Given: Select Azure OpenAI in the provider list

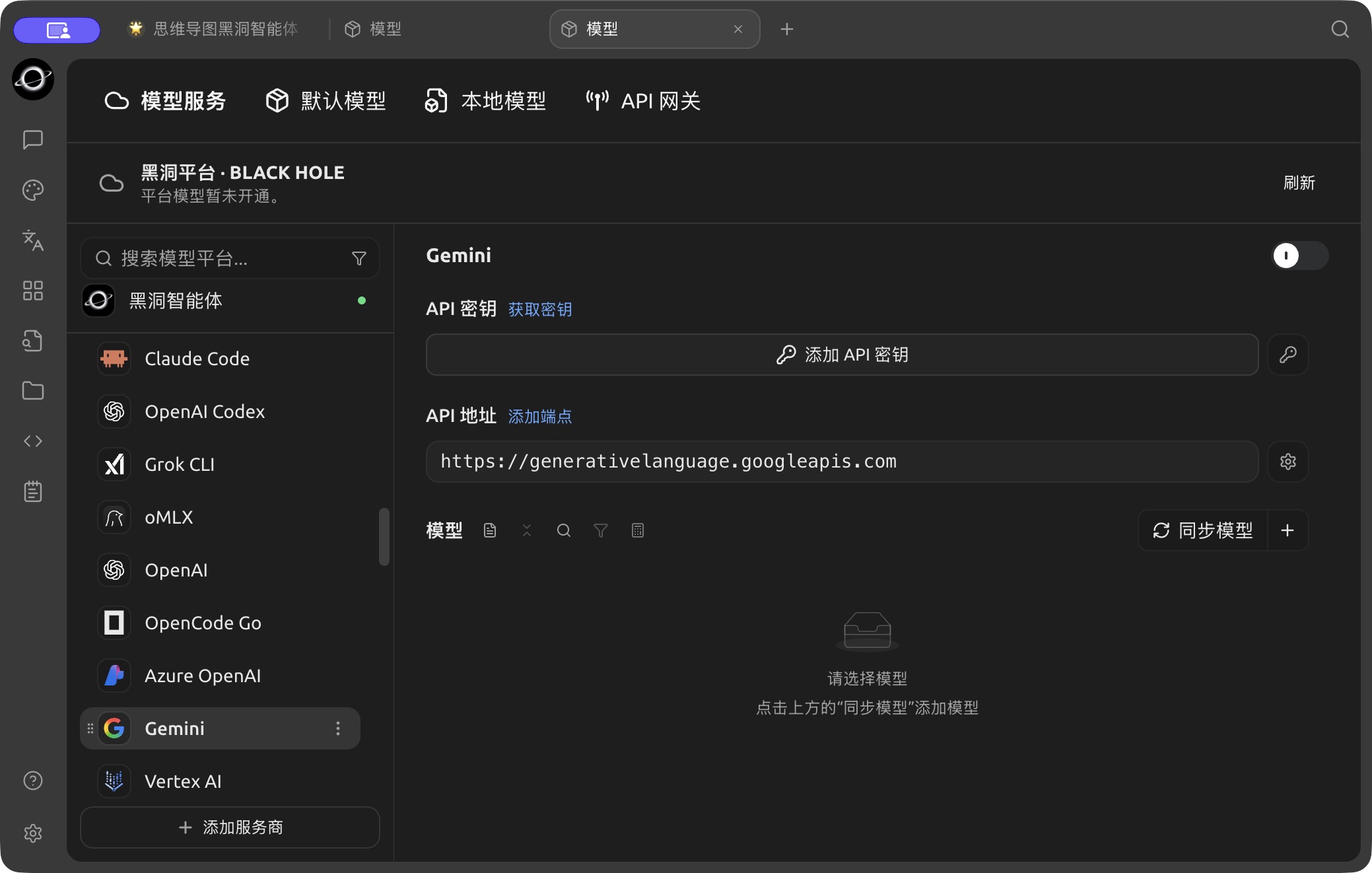Looking at the screenshot, I should pyautogui.click(x=220, y=676).
